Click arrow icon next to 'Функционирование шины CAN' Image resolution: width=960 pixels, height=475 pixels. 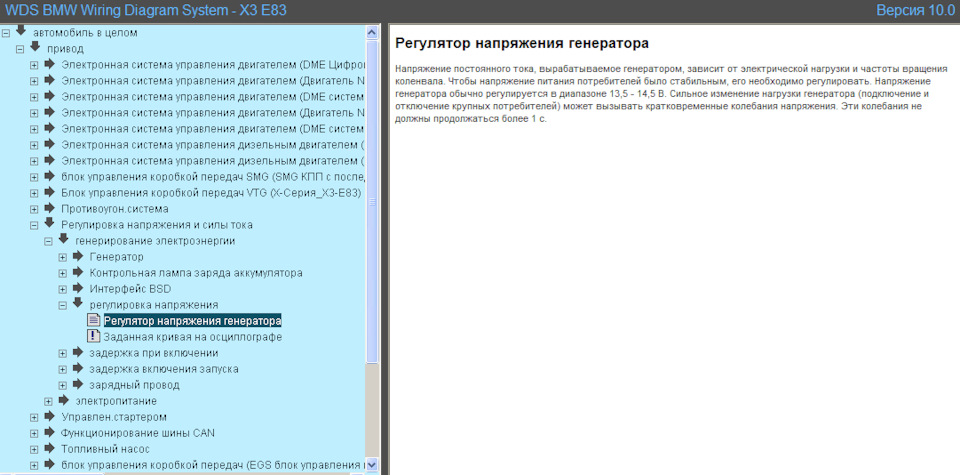click(50, 432)
